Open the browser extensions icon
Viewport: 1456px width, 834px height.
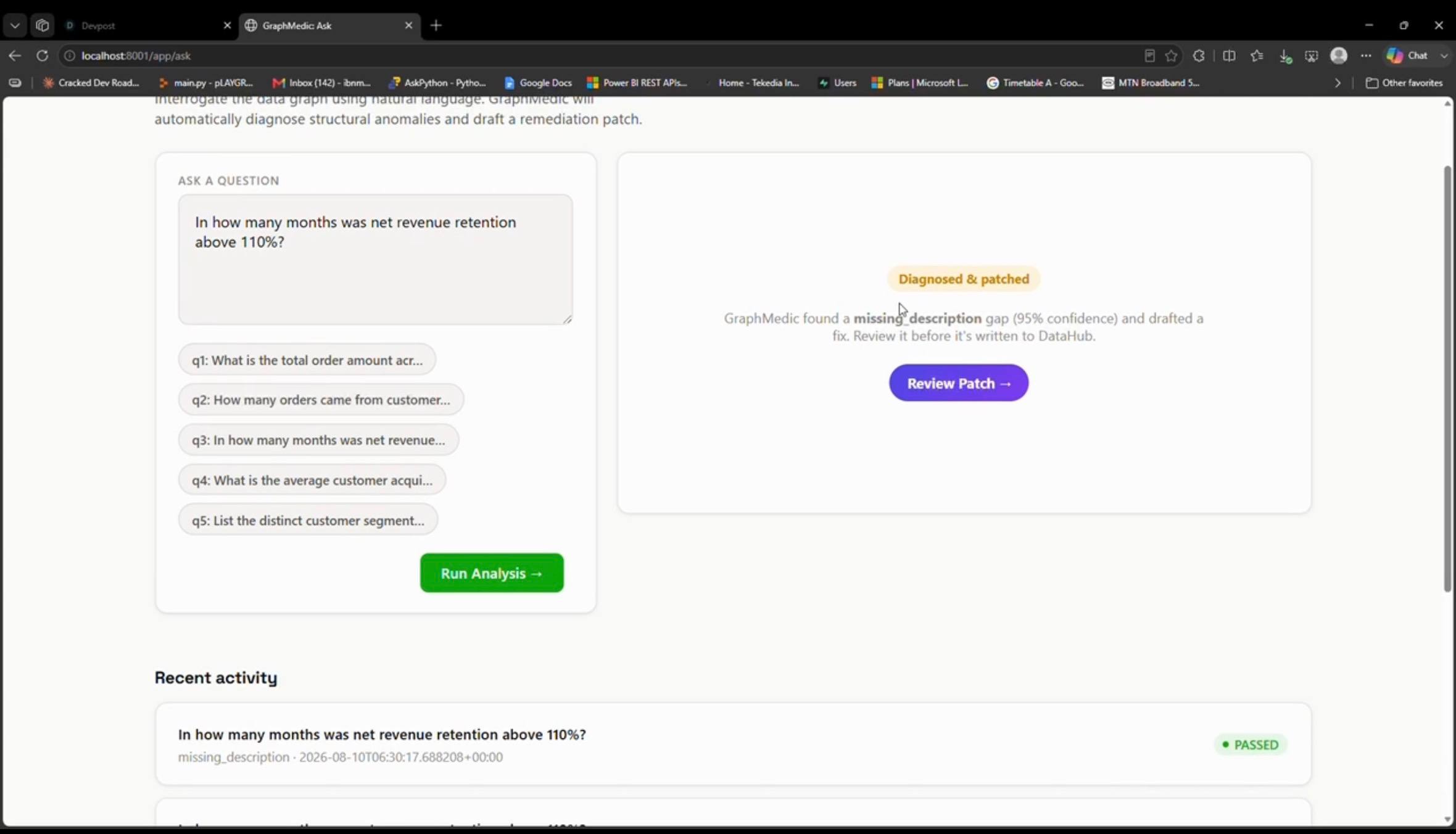1199,56
